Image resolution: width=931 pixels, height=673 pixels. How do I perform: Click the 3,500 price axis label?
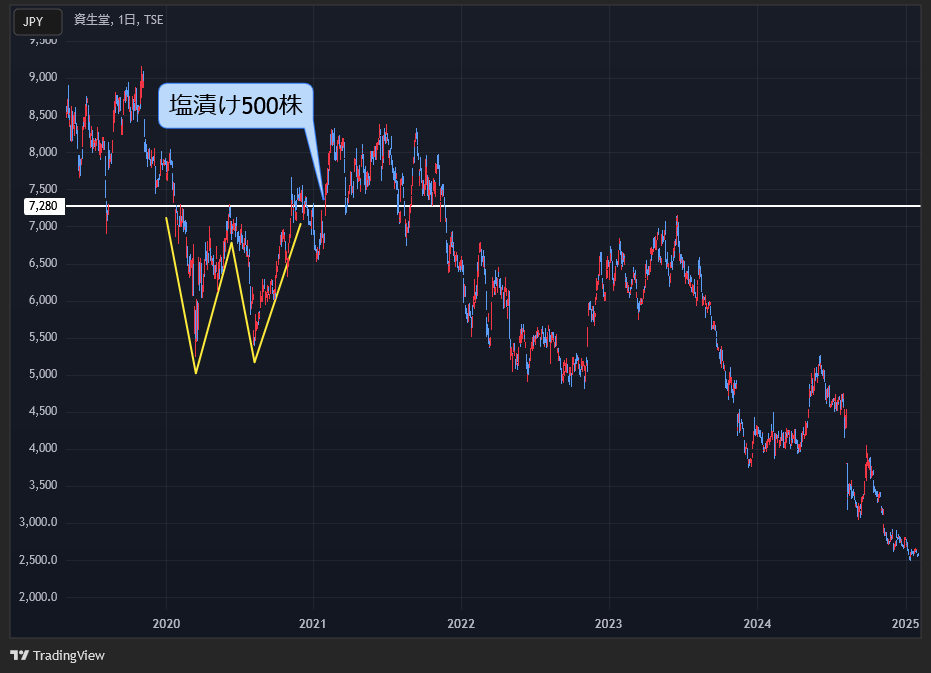[43, 485]
